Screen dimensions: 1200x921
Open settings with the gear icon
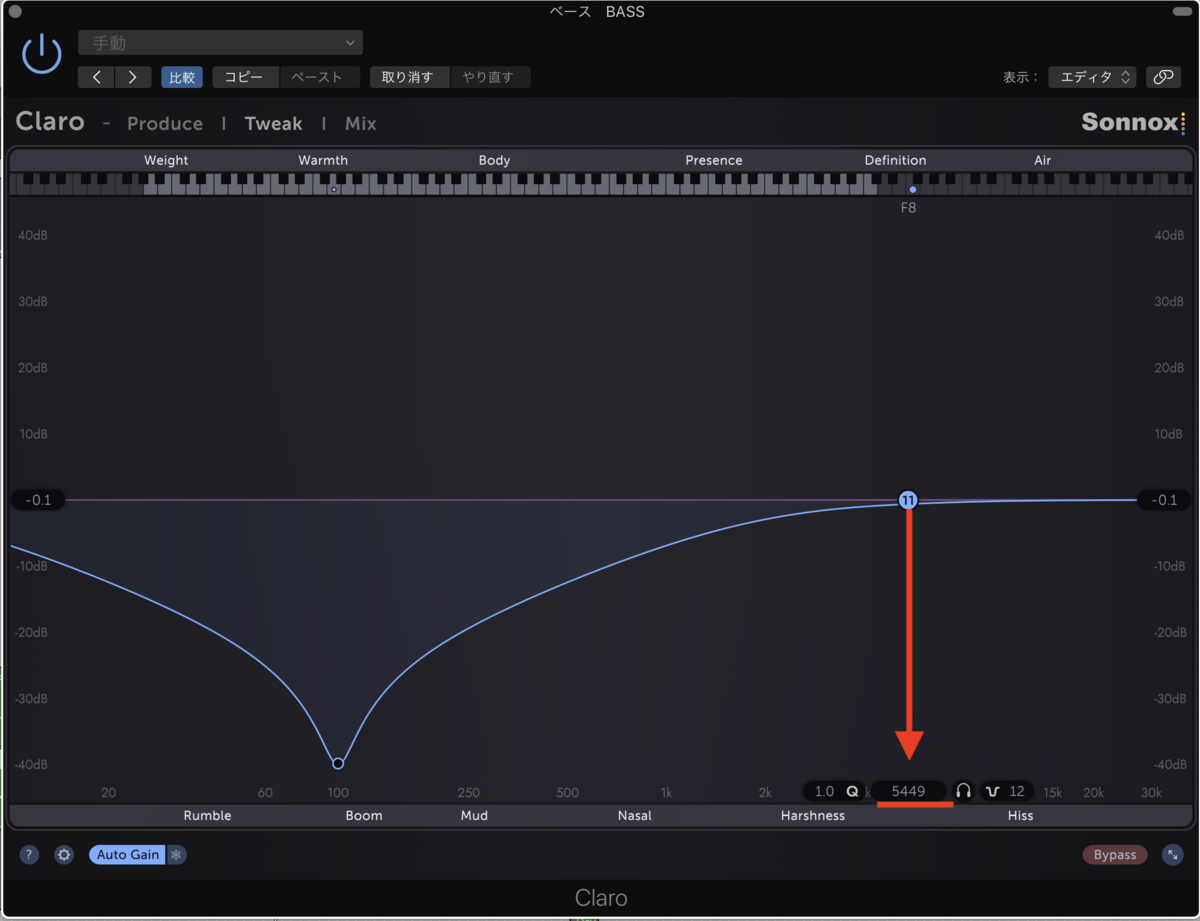click(64, 855)
